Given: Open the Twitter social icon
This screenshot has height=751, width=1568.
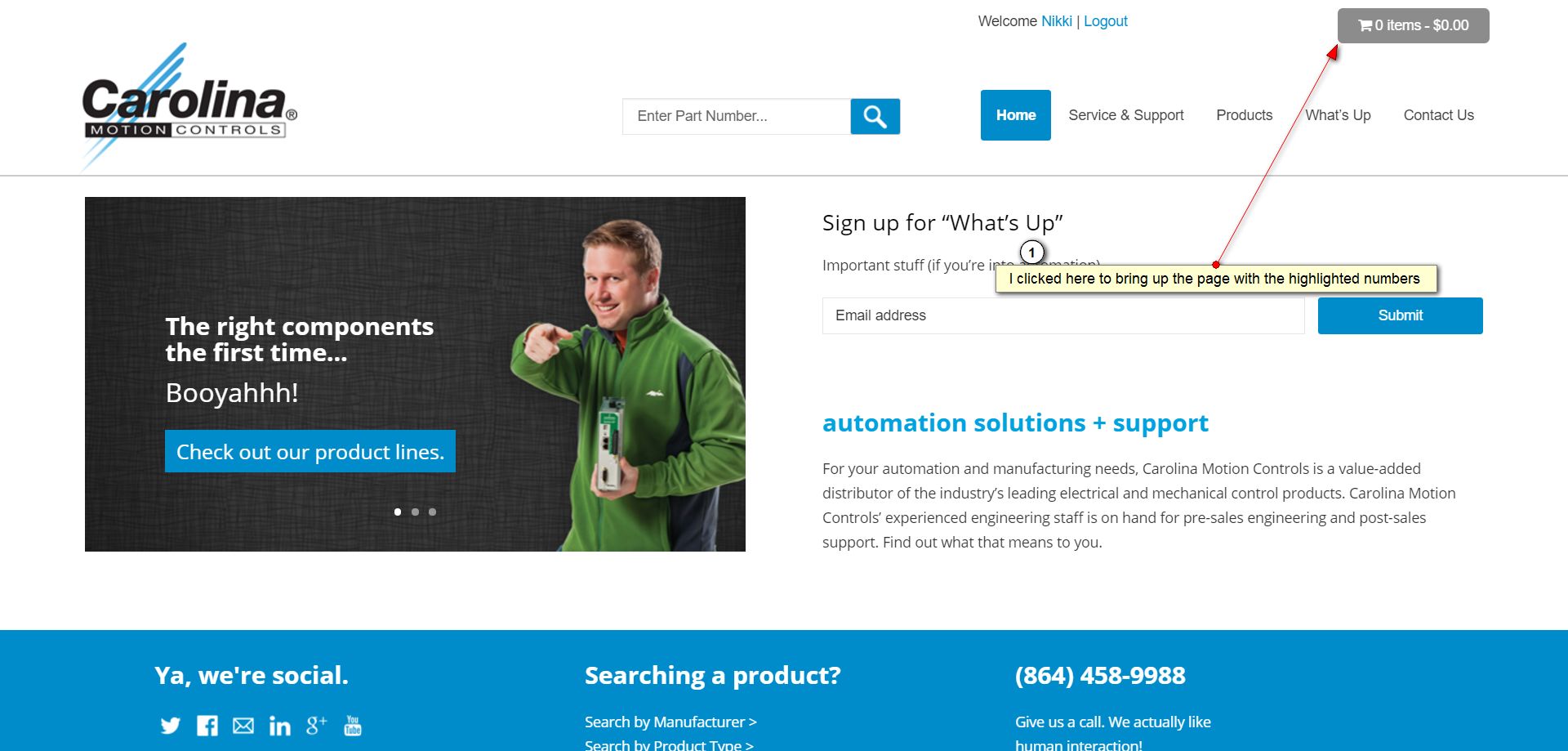Looking at the screenshot, I should [170, 726].
